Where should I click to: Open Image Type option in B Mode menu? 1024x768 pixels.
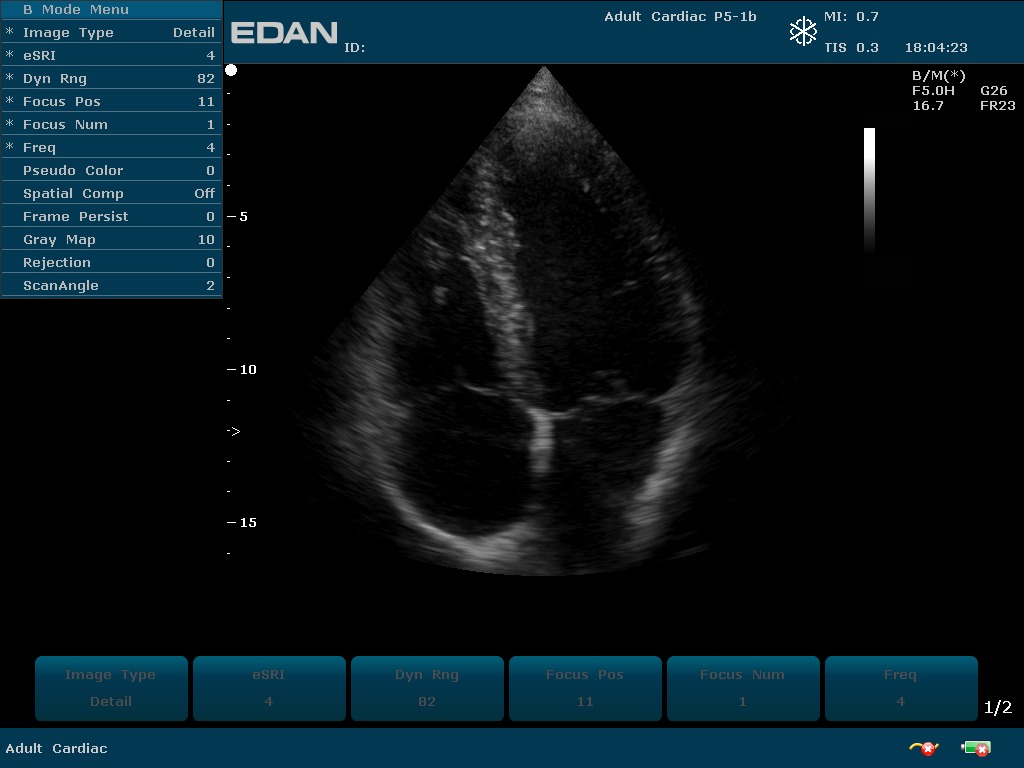[112, 32]
